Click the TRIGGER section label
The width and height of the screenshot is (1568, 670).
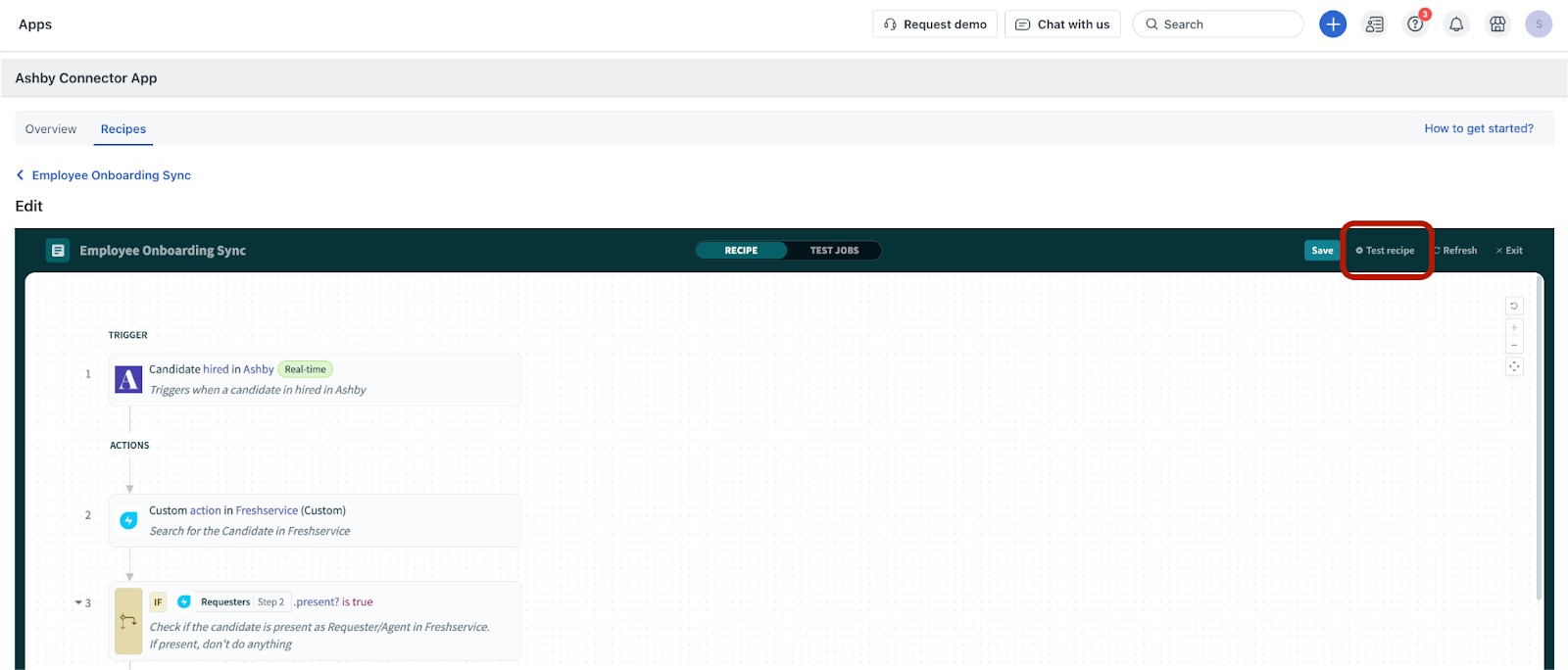coord(128,335)
